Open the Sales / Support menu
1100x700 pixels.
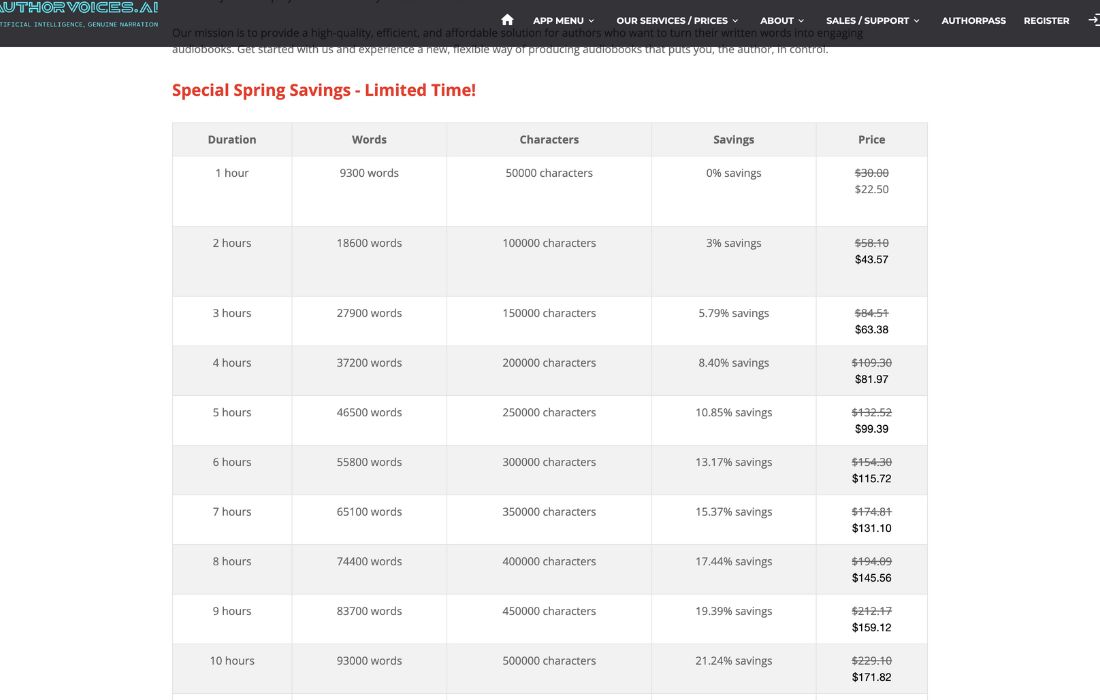tap(872, 20)
